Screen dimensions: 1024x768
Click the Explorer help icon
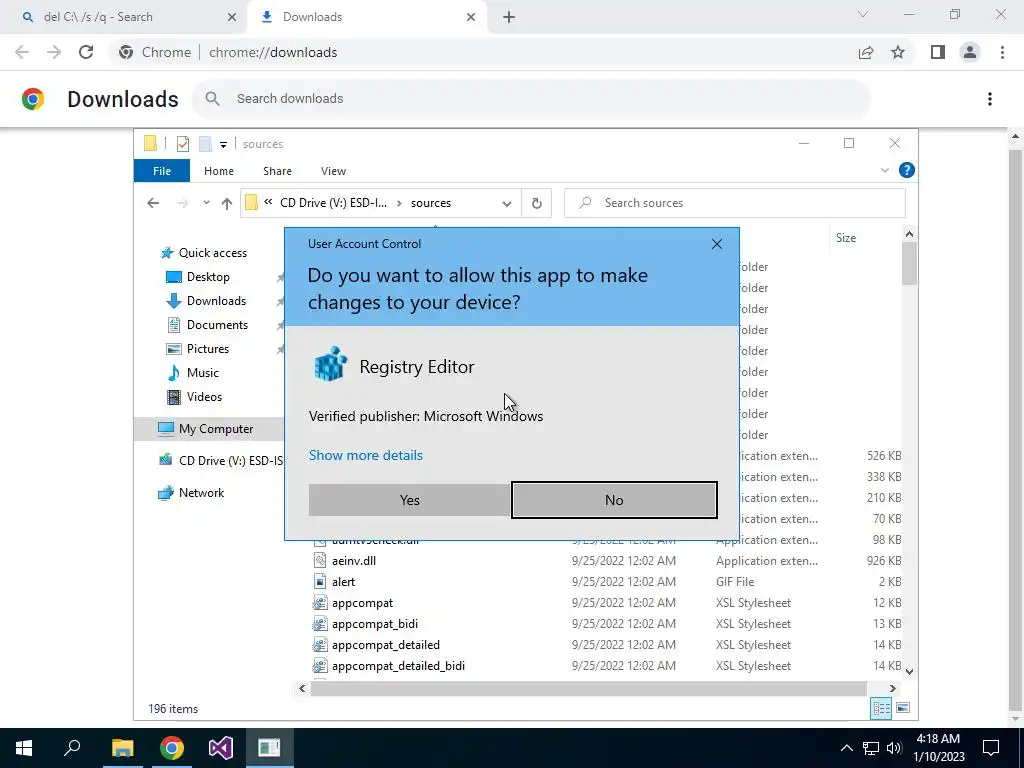[x=906, y=170]
